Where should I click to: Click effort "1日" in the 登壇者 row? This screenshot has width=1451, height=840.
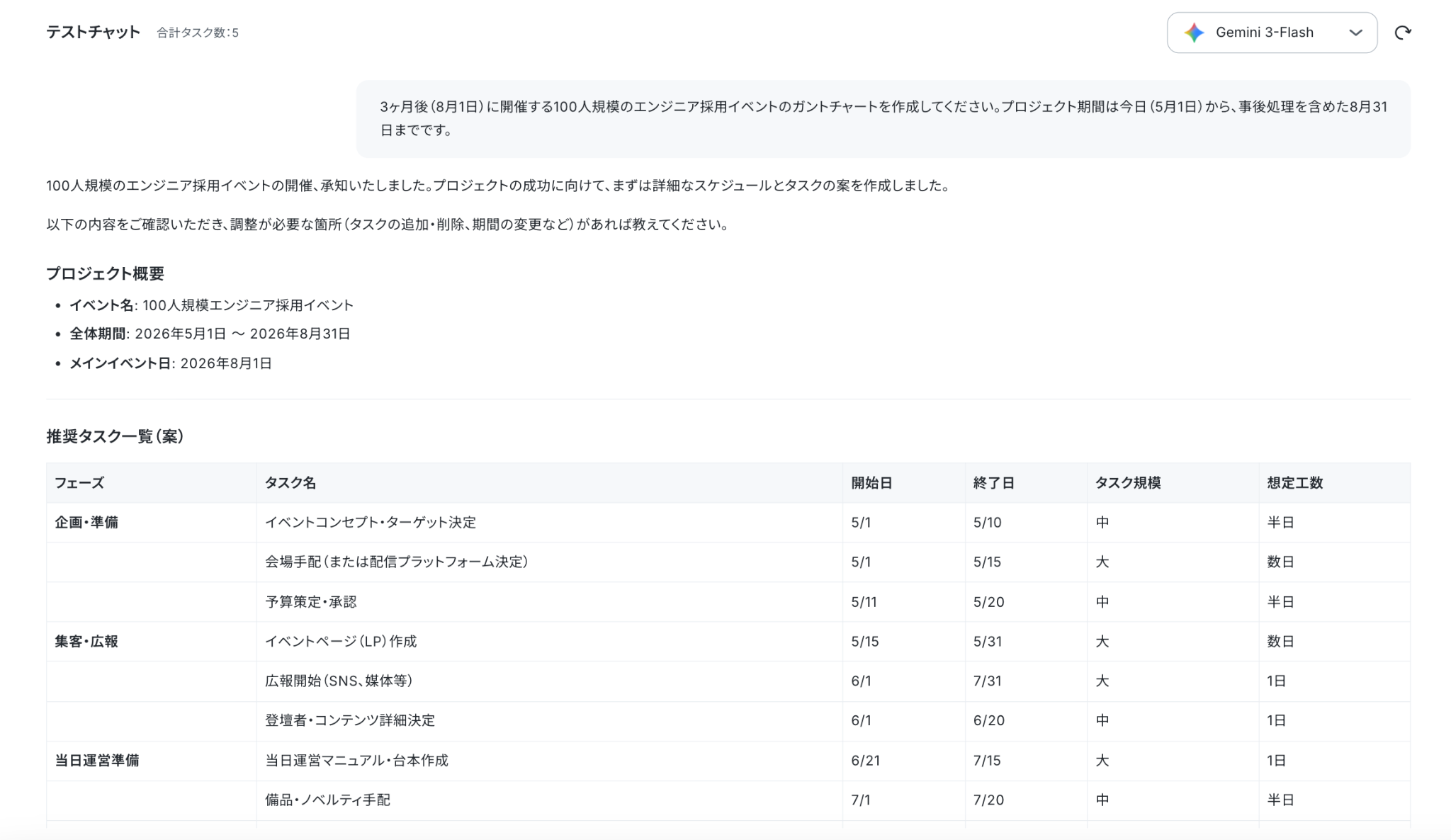tap(1277, 721)
